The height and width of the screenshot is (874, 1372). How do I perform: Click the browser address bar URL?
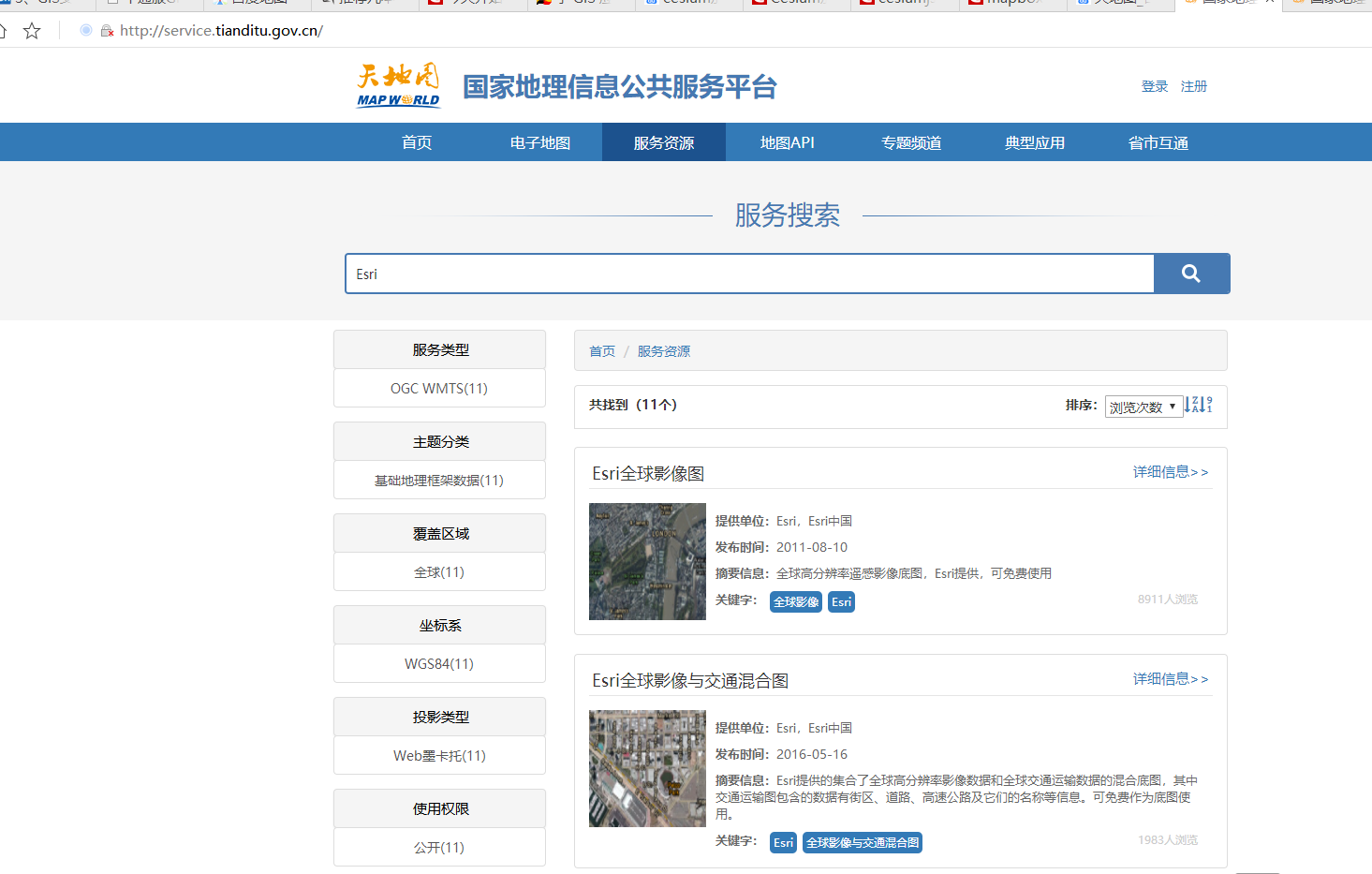pos(221,31)
